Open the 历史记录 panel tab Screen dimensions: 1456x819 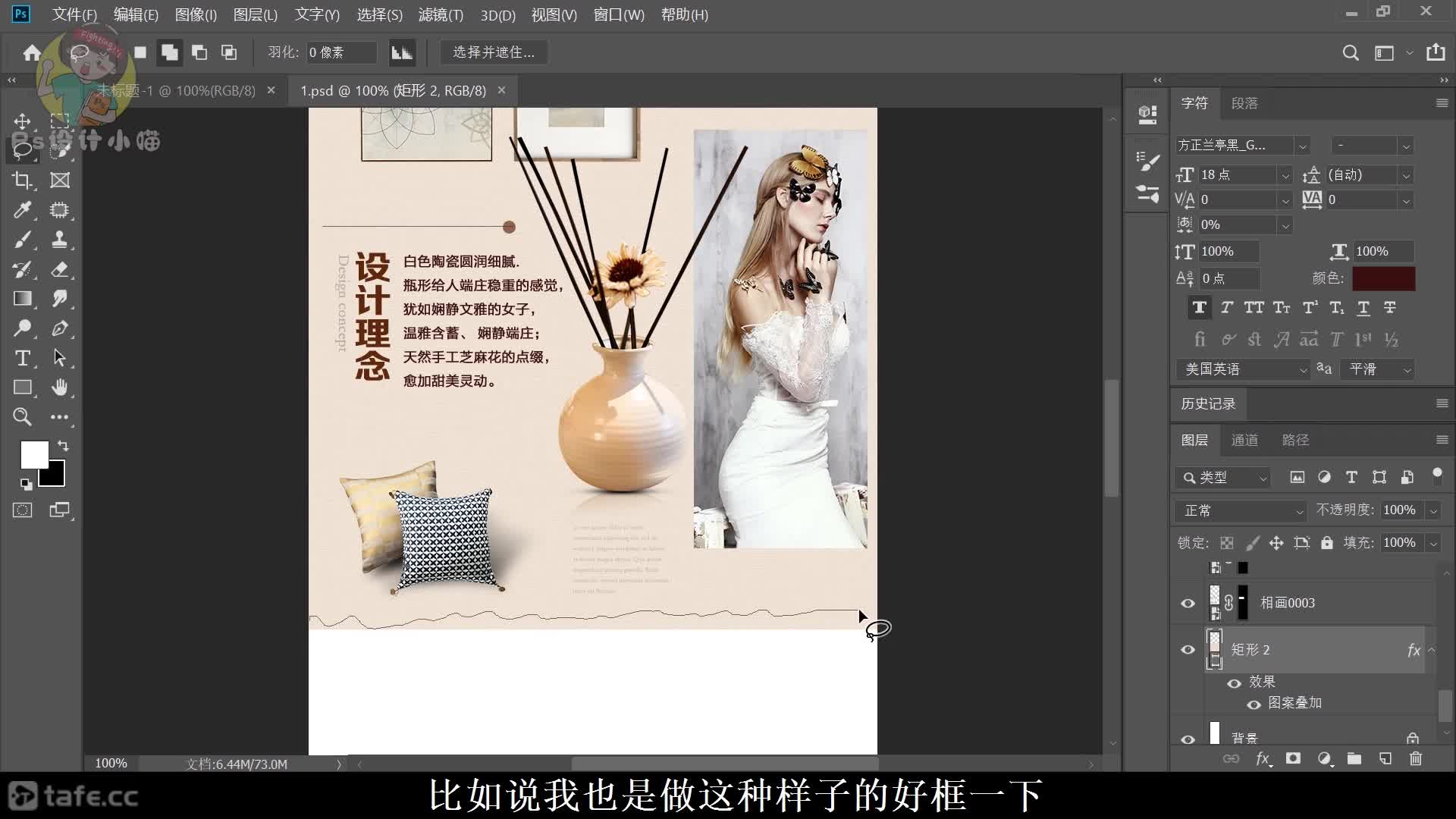(x=1208, y=403)
